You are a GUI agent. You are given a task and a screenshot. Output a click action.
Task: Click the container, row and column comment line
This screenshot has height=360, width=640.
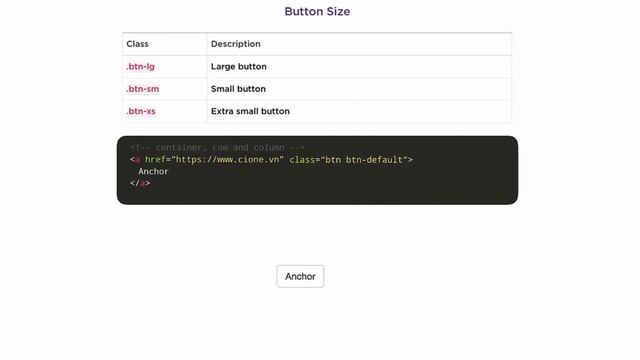click(x=218, y=147)
